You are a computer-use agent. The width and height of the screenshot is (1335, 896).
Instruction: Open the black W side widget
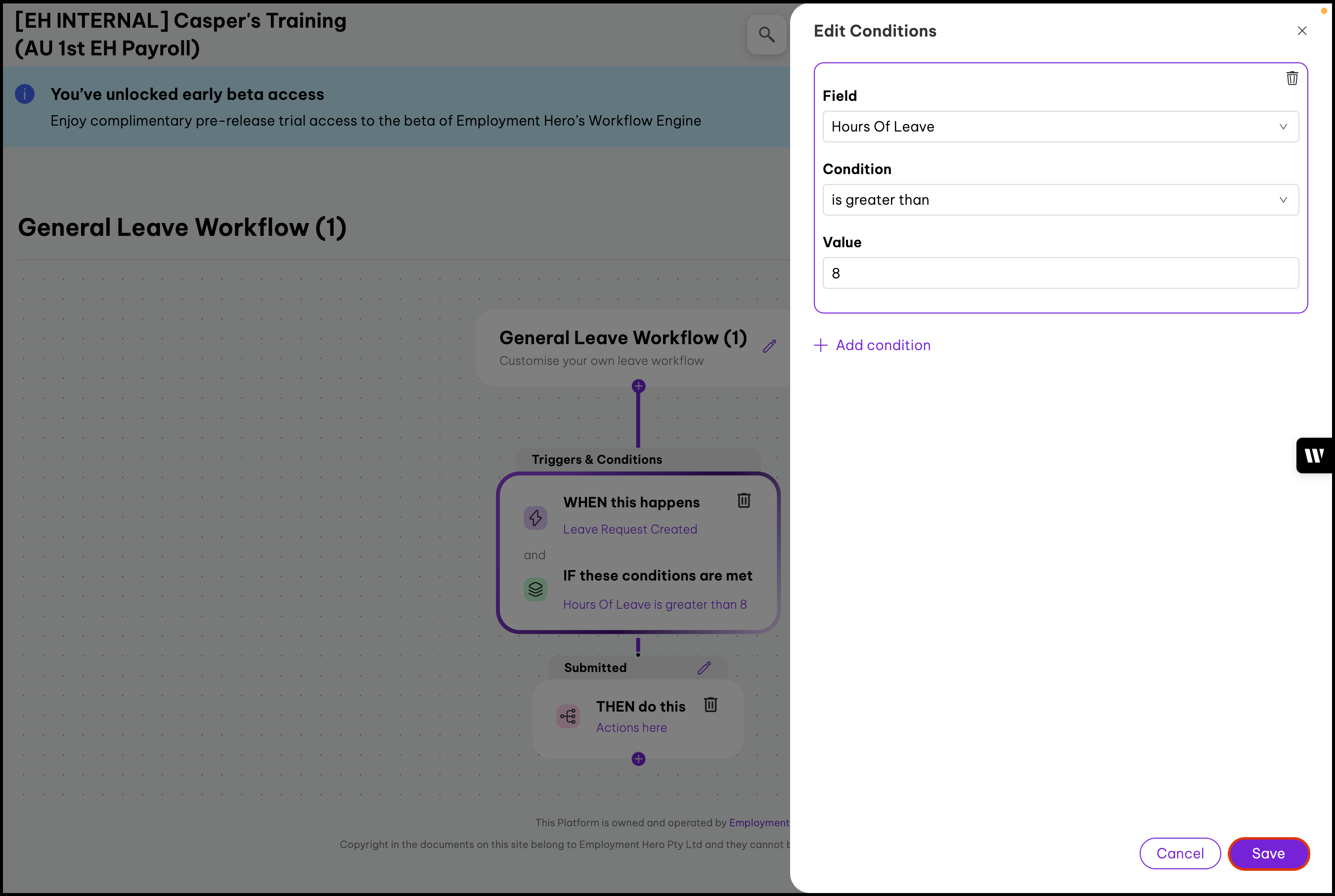[1314, 455]
